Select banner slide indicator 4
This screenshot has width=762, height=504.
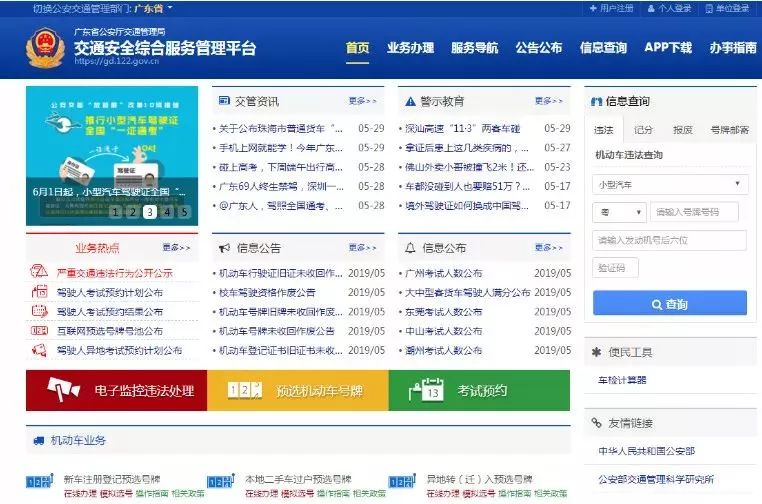(167, 211)
